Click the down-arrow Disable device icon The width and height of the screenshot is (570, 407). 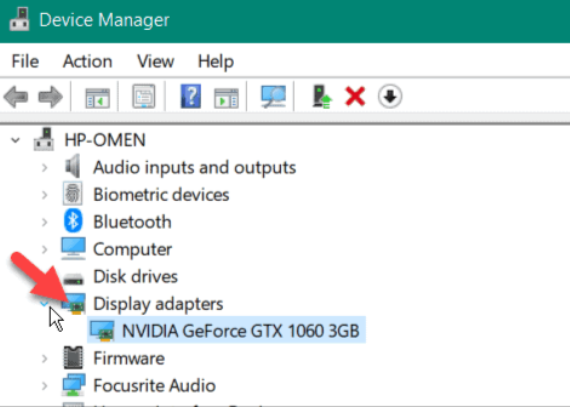[x=390, y=97]
